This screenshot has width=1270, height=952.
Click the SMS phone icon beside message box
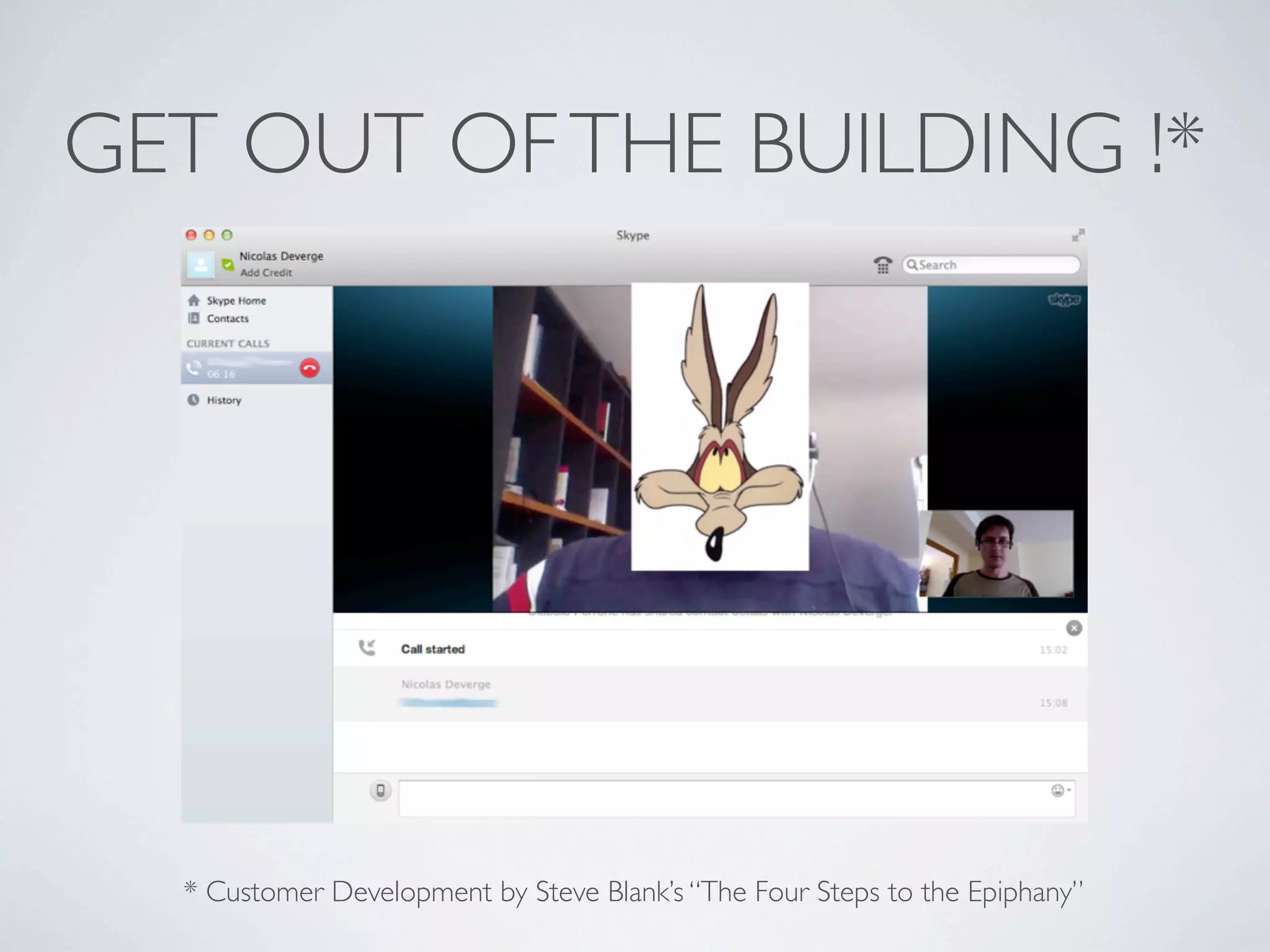[x=381, y=790]
